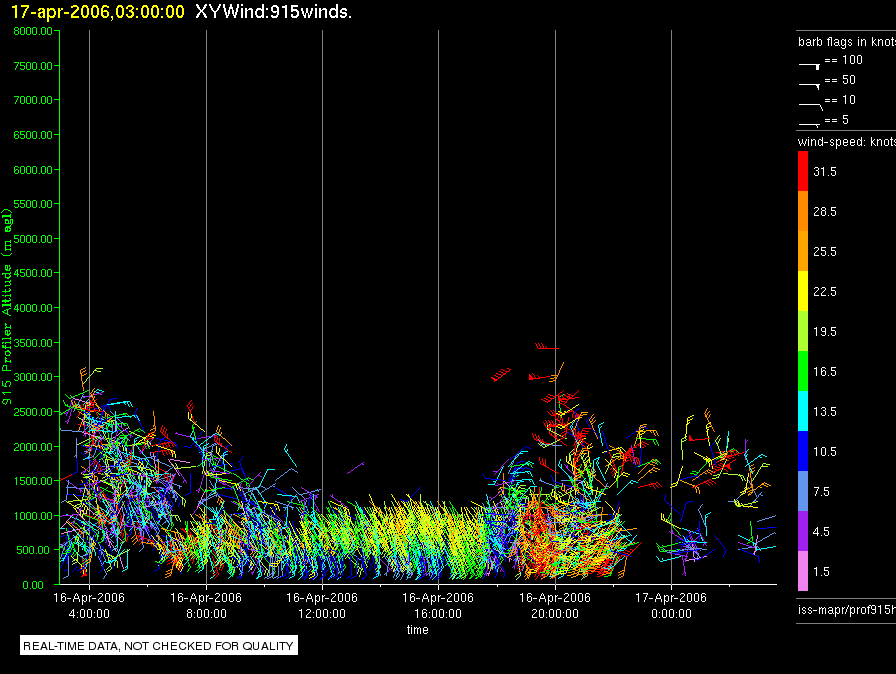Click the 16-Apr-2006 16:00:00 time tick label
The image size is (896, 674).
438,605
